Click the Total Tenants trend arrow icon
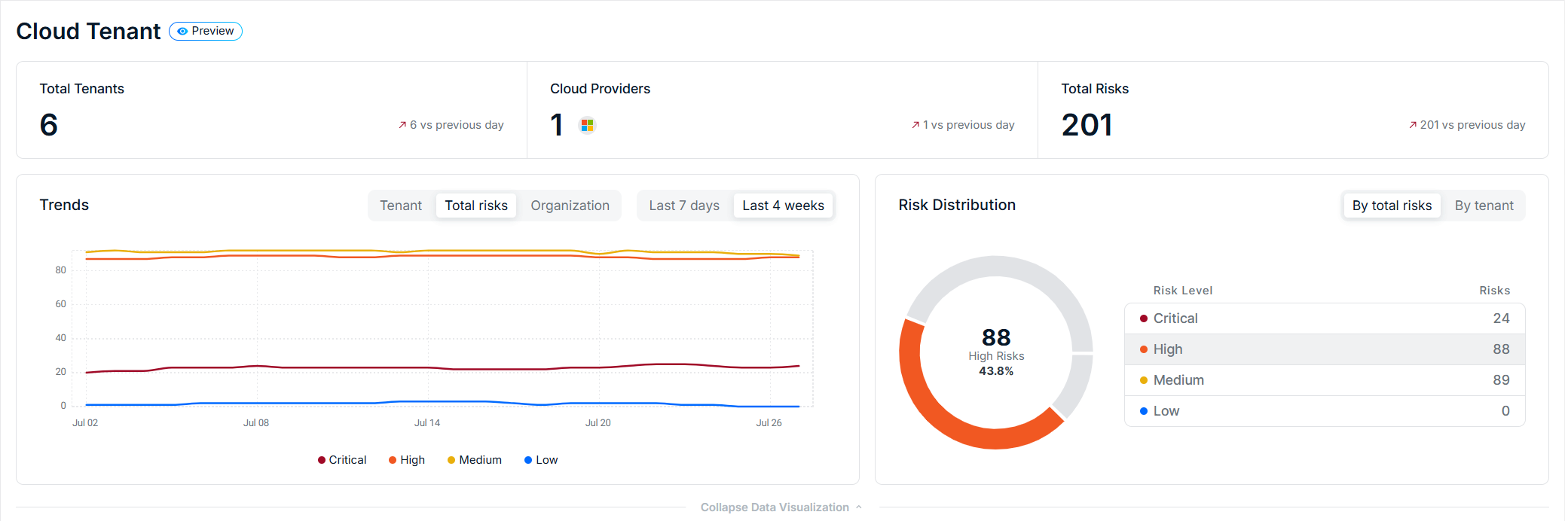Image resolution: width=1568 pixels, height=521 pixels. (x=402, y=125)
